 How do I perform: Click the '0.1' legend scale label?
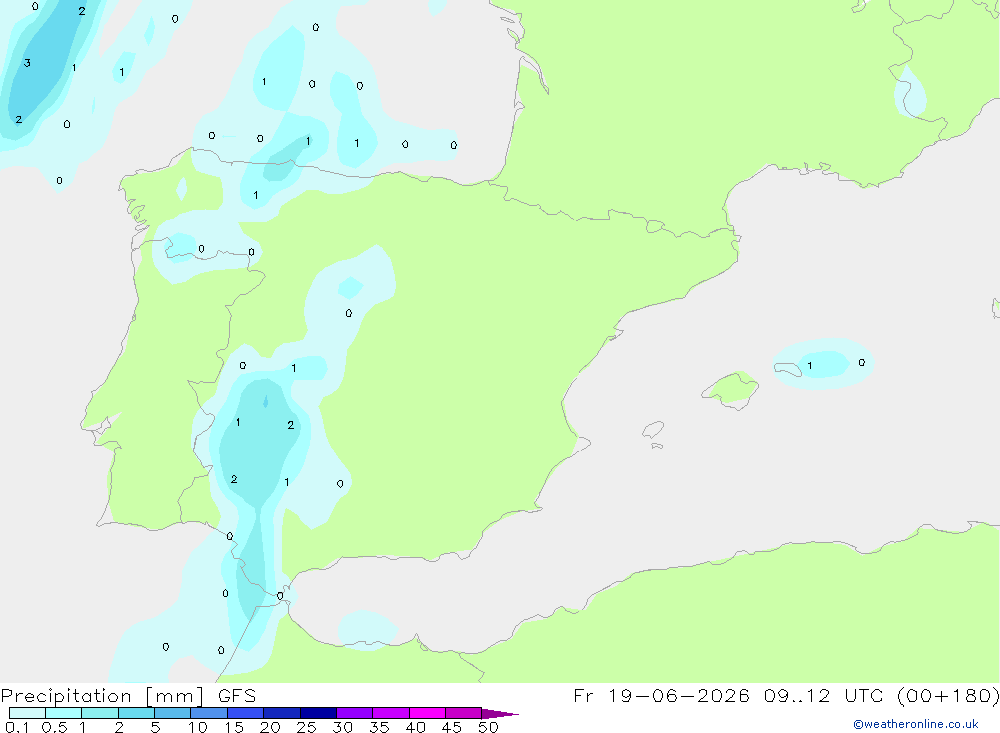[x=17, y=727]
